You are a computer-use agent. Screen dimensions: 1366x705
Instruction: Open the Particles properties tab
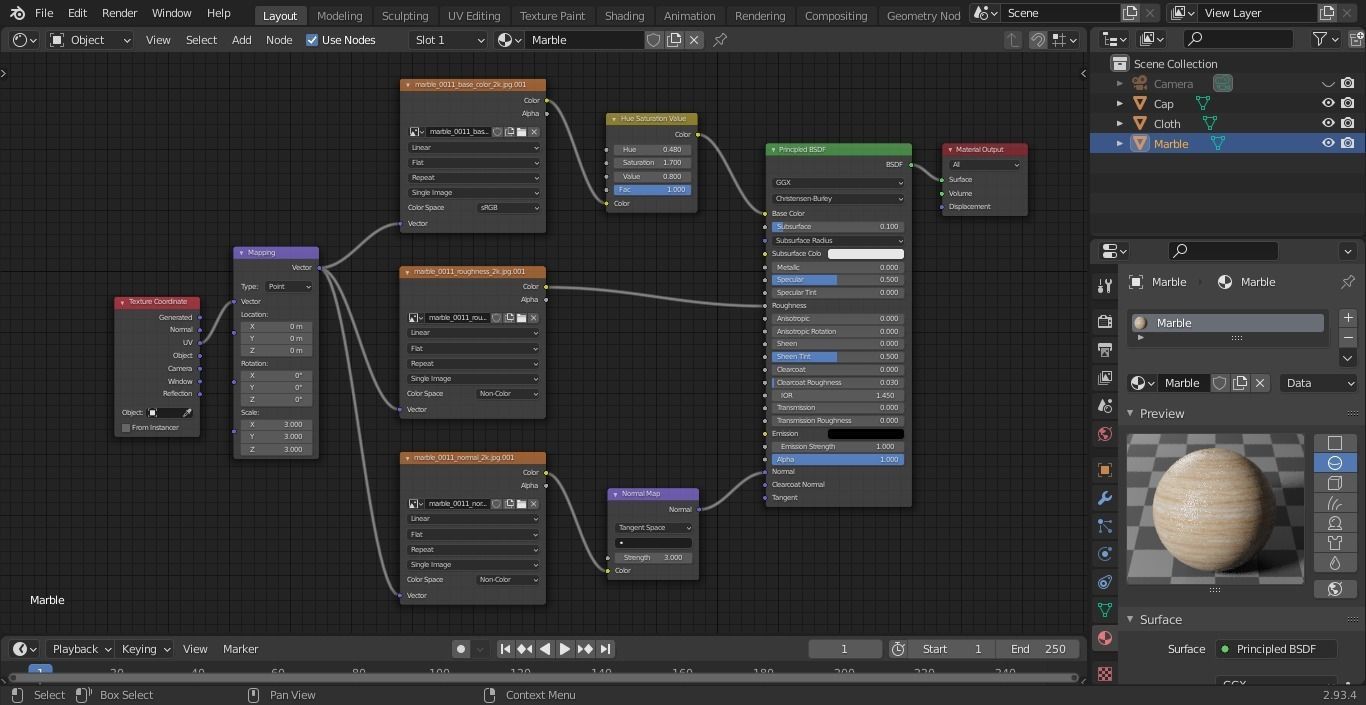(1105, 526)
